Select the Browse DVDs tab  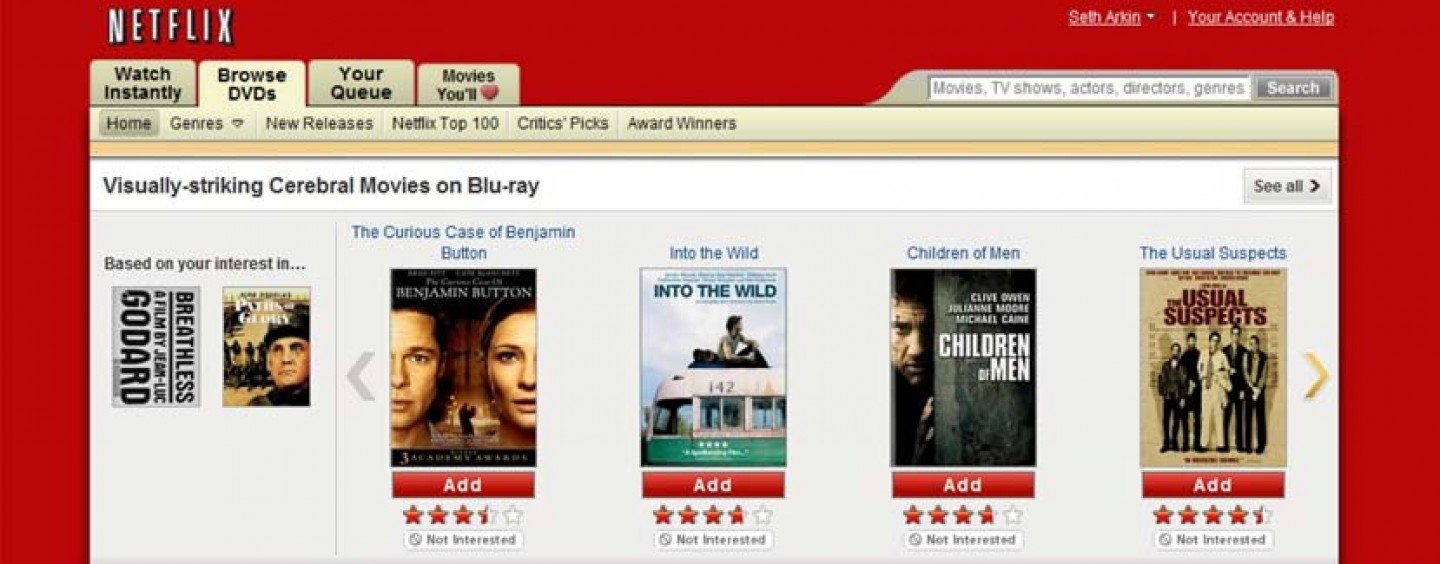[x=252, y=84]
